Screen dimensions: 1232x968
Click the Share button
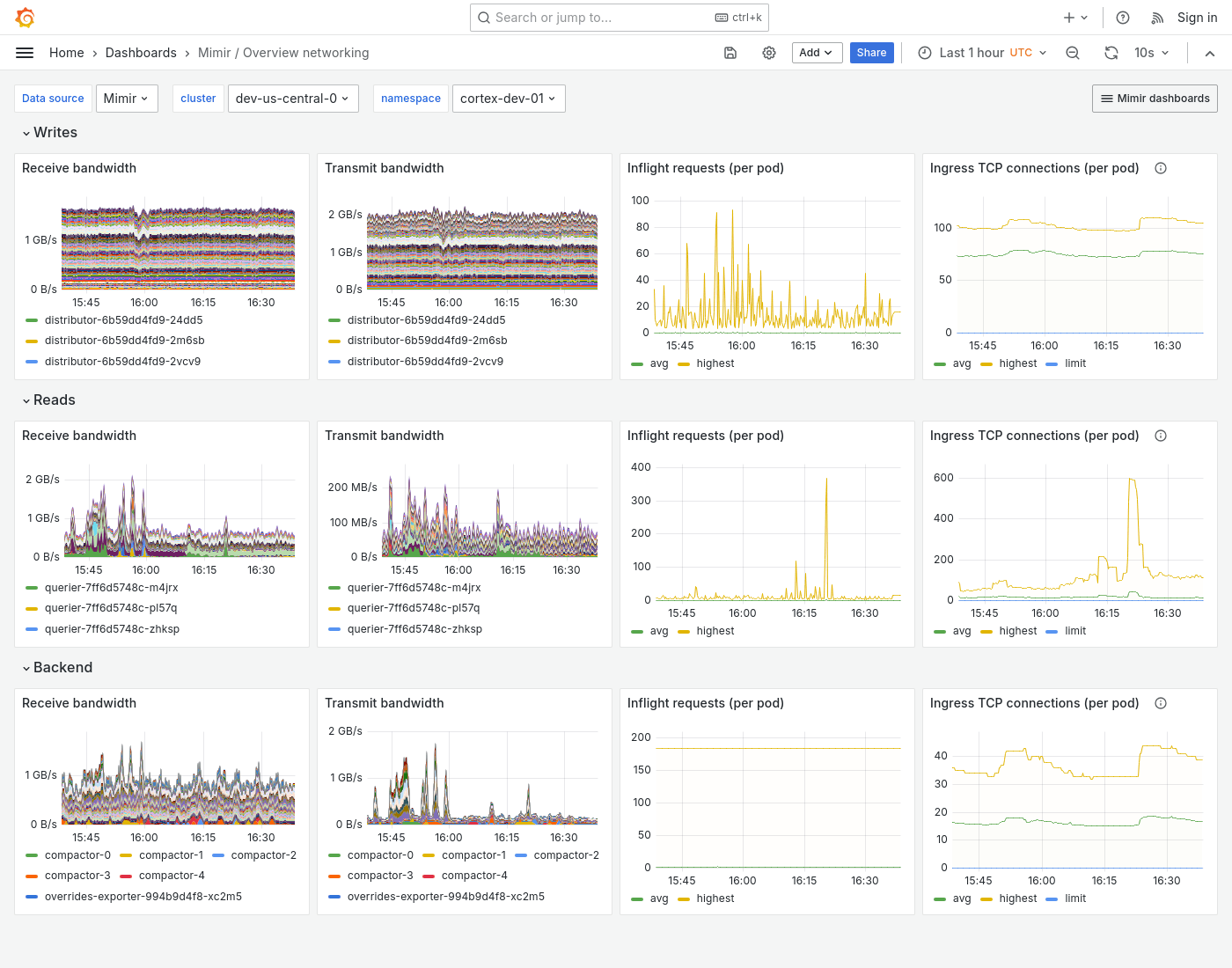click(871, 53)
